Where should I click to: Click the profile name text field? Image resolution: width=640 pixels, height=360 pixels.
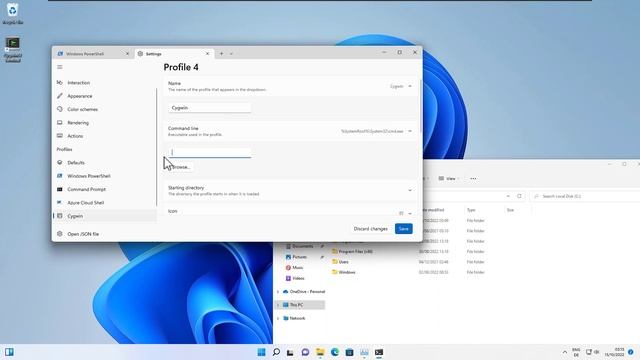(x=210, y=108)
